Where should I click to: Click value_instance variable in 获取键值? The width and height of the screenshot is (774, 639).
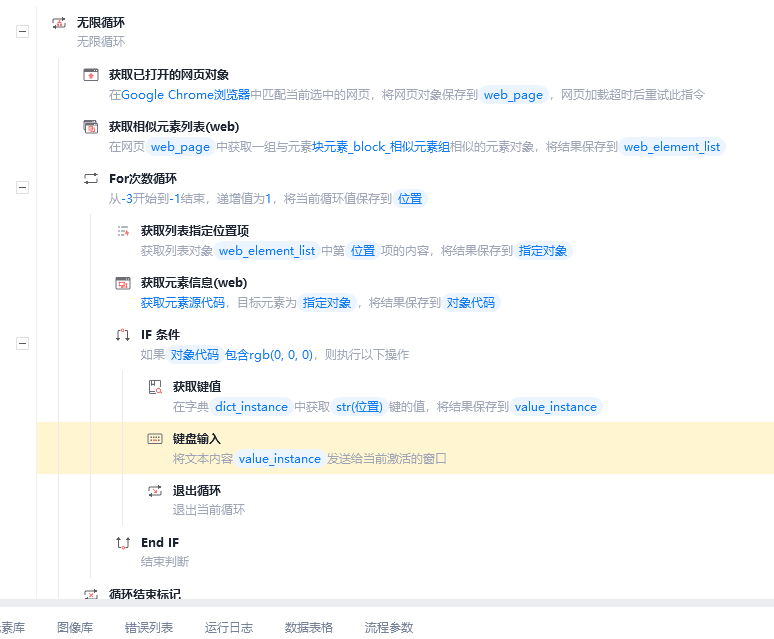coord(556,407)
